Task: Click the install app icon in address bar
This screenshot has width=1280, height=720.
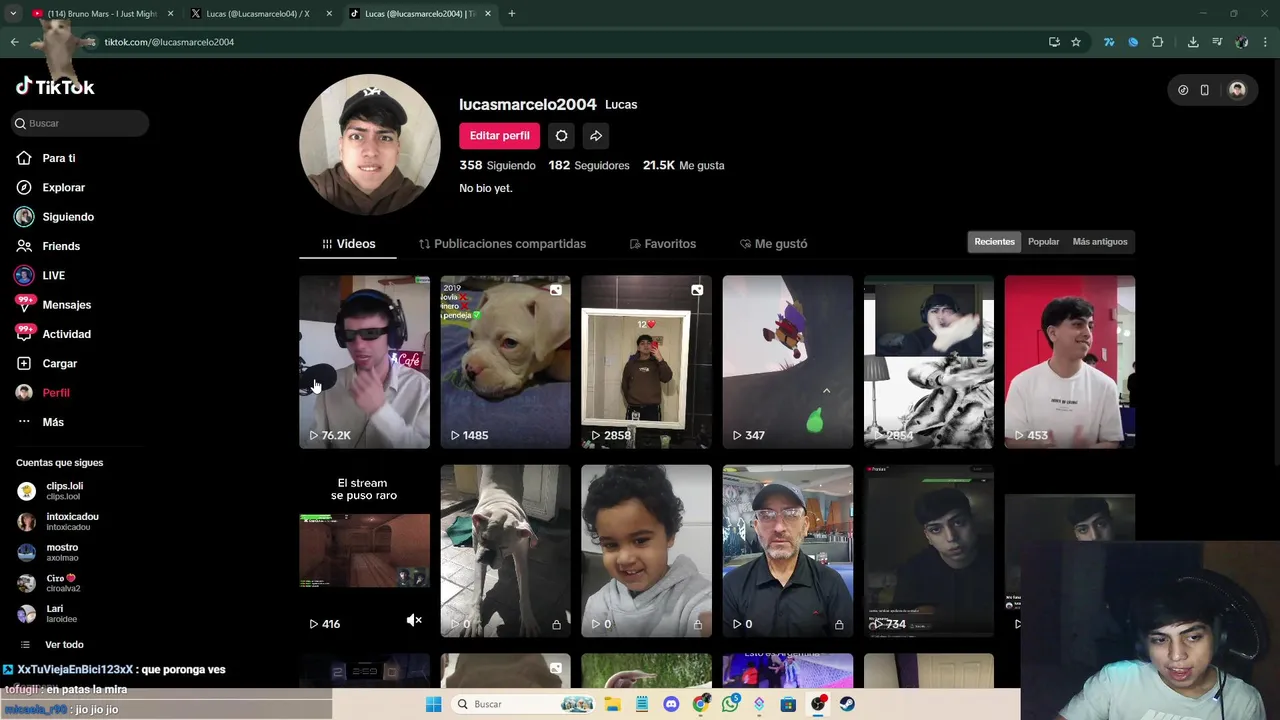Action: point(1054,42)
